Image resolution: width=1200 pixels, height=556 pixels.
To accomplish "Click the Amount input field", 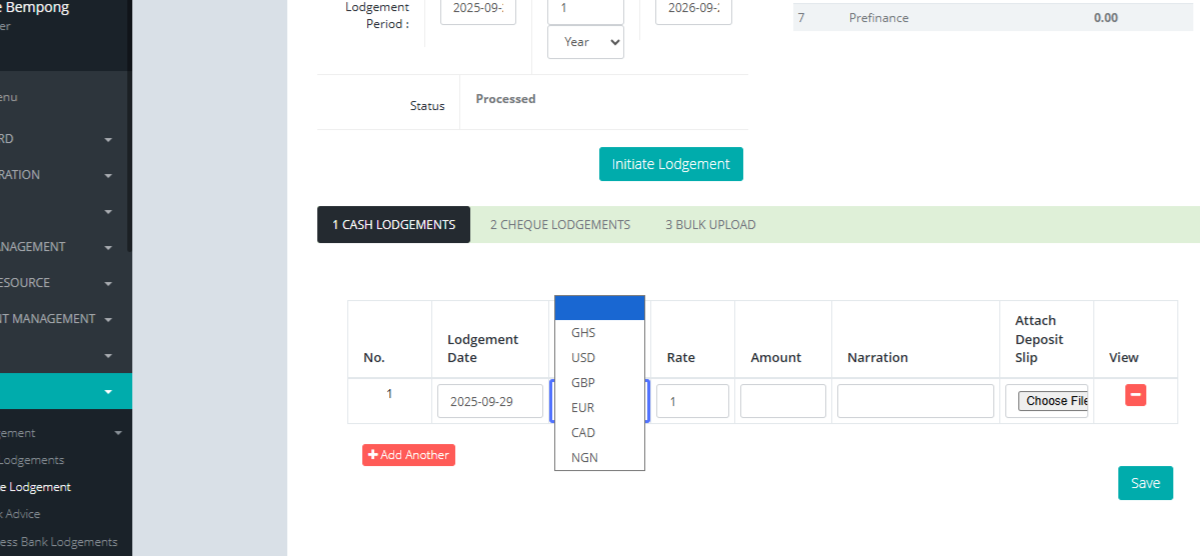I will point(782,401).
